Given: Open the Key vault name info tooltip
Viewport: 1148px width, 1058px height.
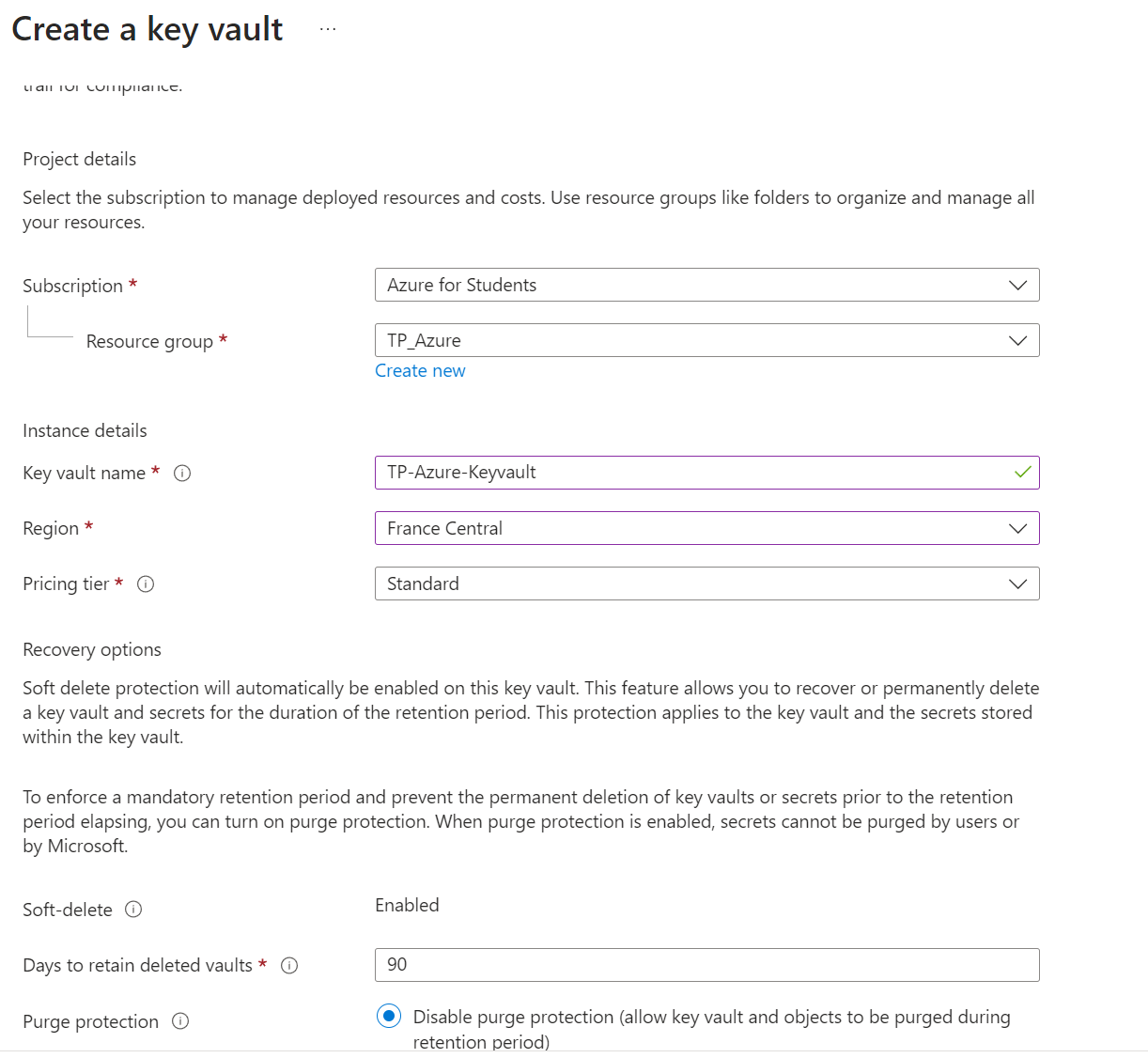Looking at the screenshot, I should click(x=182, y=473).
